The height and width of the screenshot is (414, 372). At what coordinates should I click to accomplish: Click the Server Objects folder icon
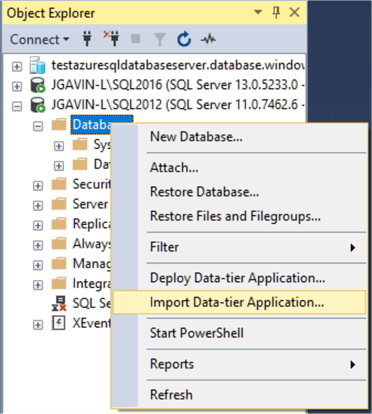click(59, 204)
